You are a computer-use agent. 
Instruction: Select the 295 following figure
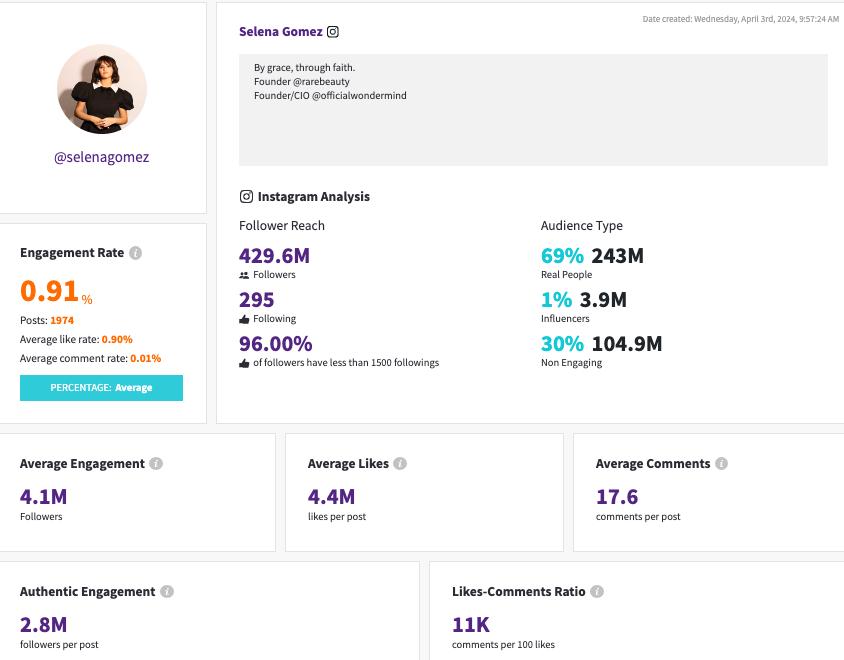257,300
